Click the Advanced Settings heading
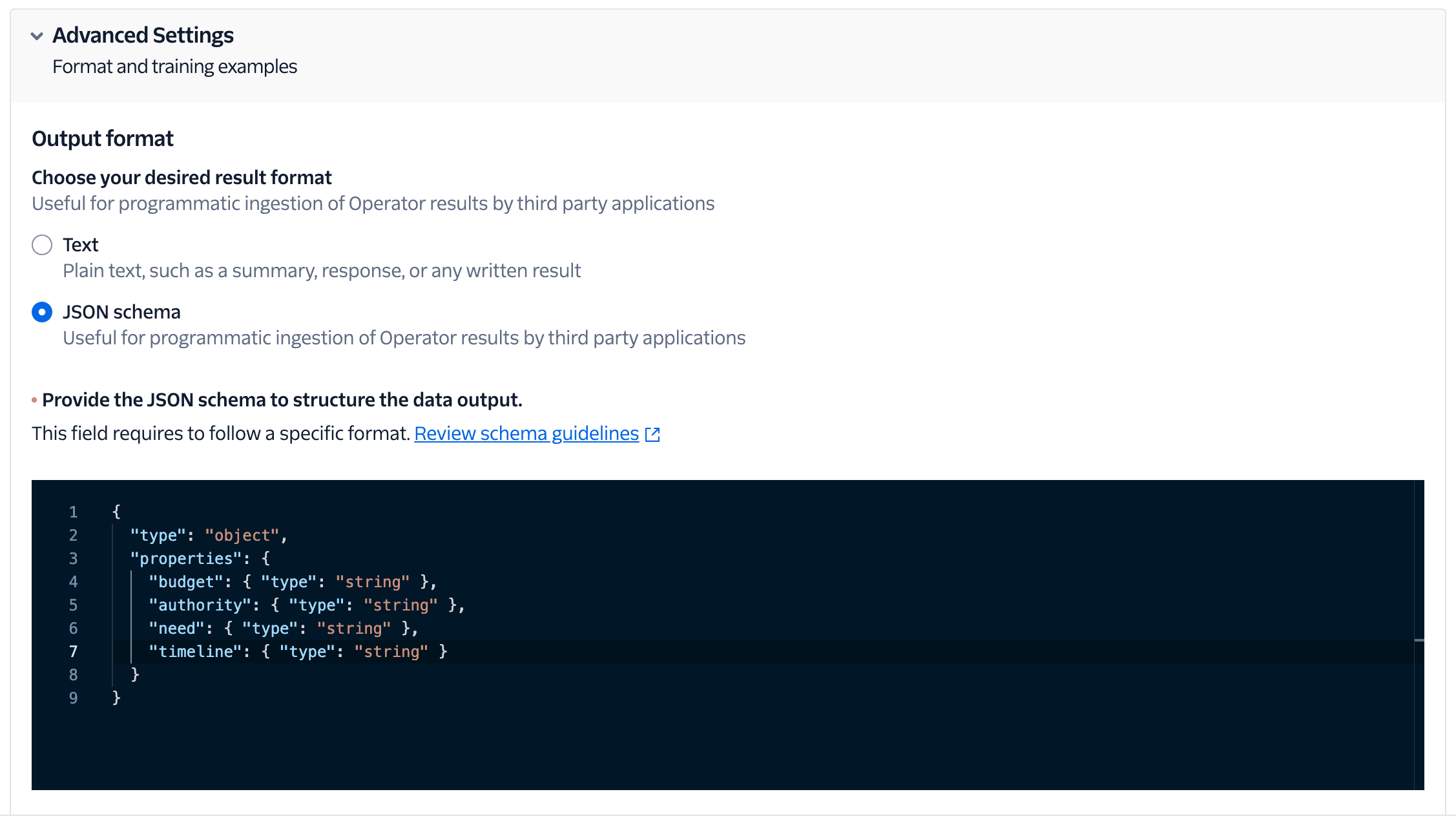The image size is (1456, 825). 143,35
